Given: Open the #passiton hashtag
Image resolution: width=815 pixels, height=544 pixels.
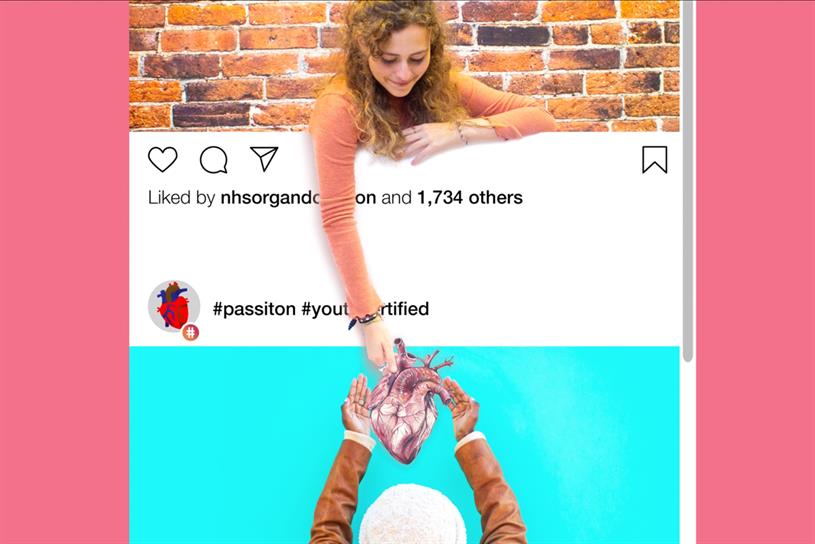Looking at the screenshot, I should tap(254, 309).
